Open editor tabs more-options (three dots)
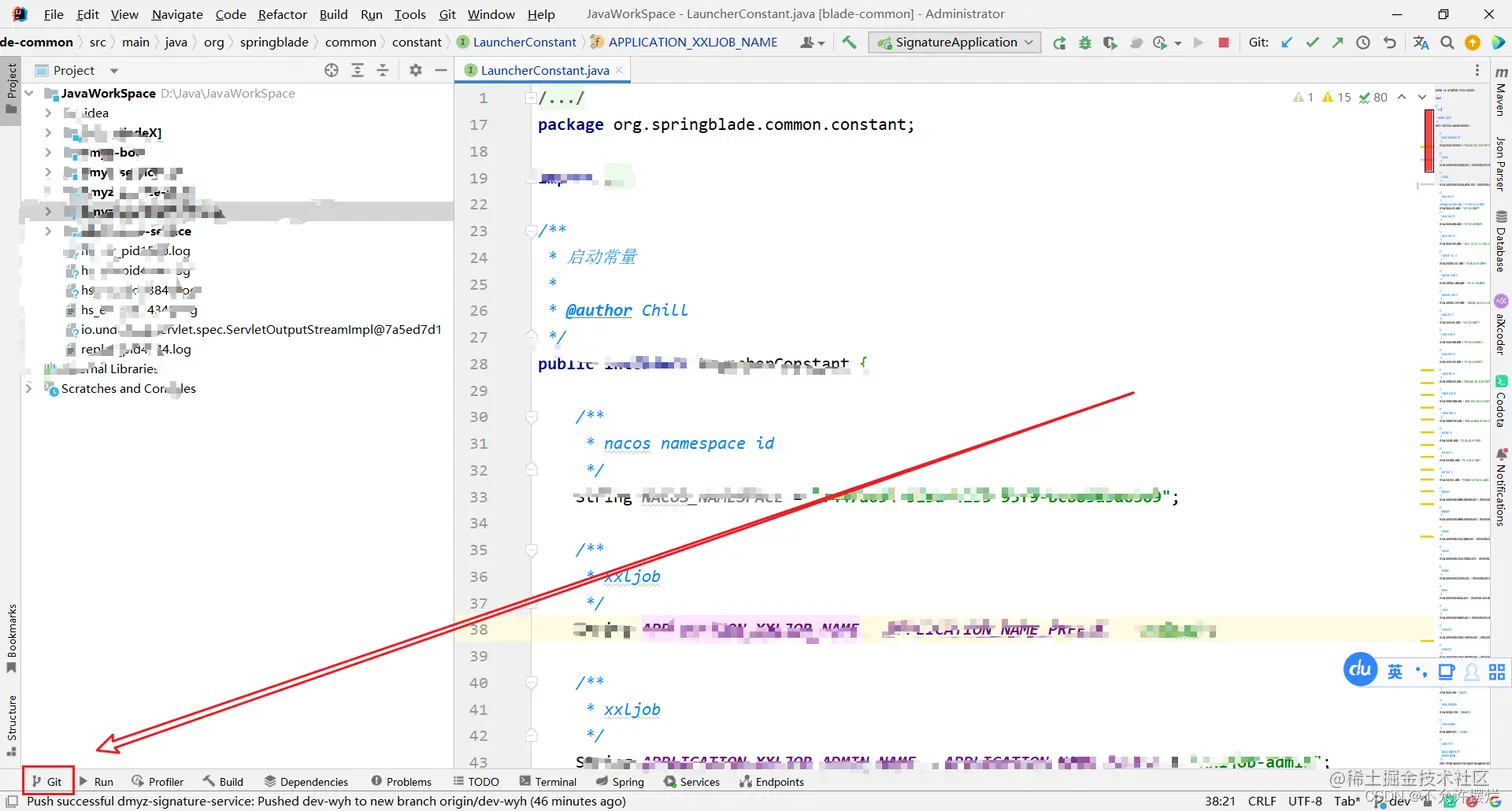 [1478, 70]
